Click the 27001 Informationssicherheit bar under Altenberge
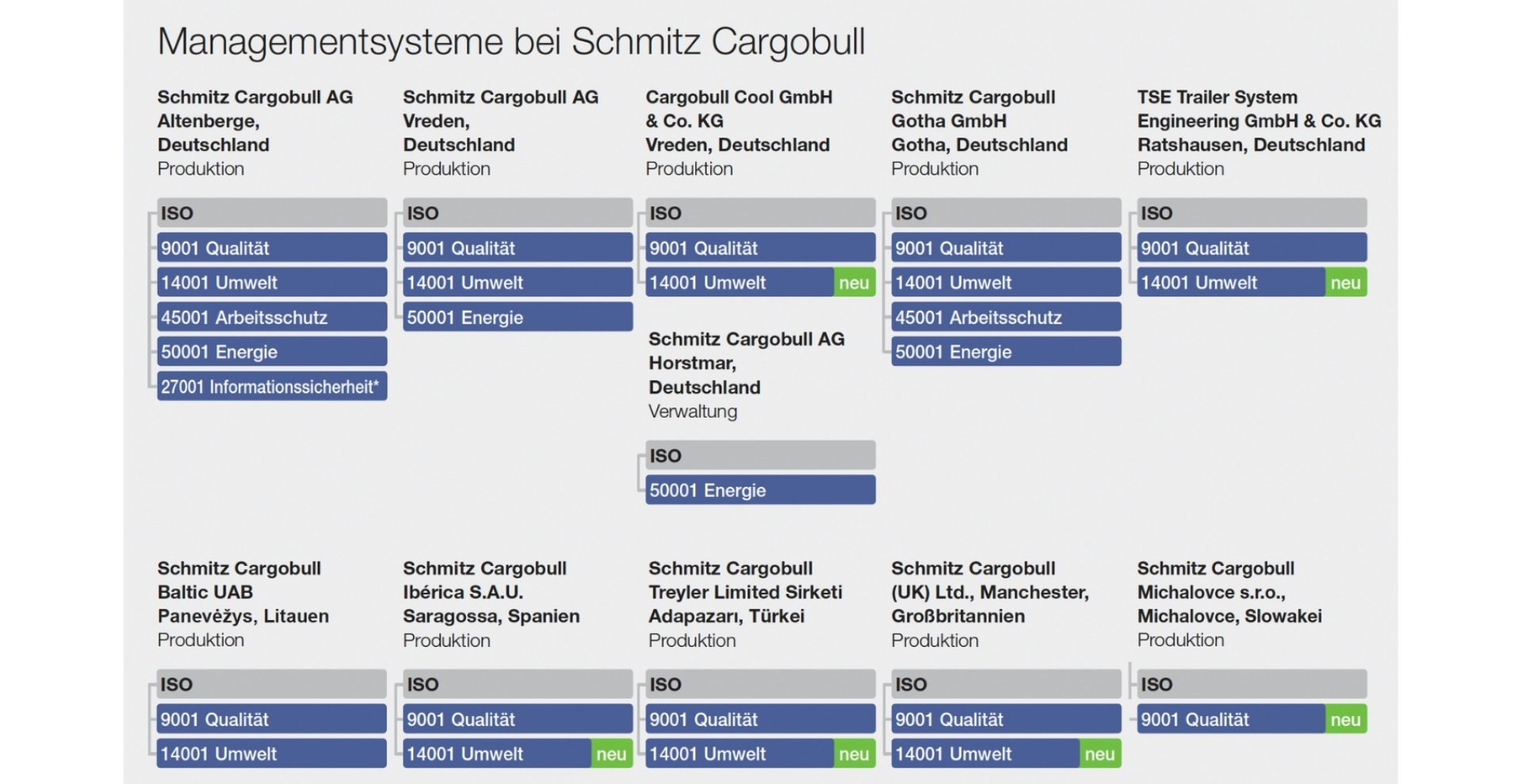1522x784 pixels. (272, 386)
